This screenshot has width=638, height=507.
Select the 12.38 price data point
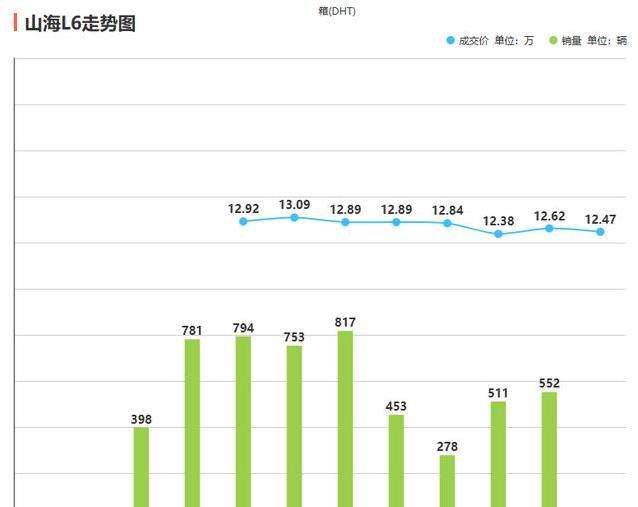point(498,234)
